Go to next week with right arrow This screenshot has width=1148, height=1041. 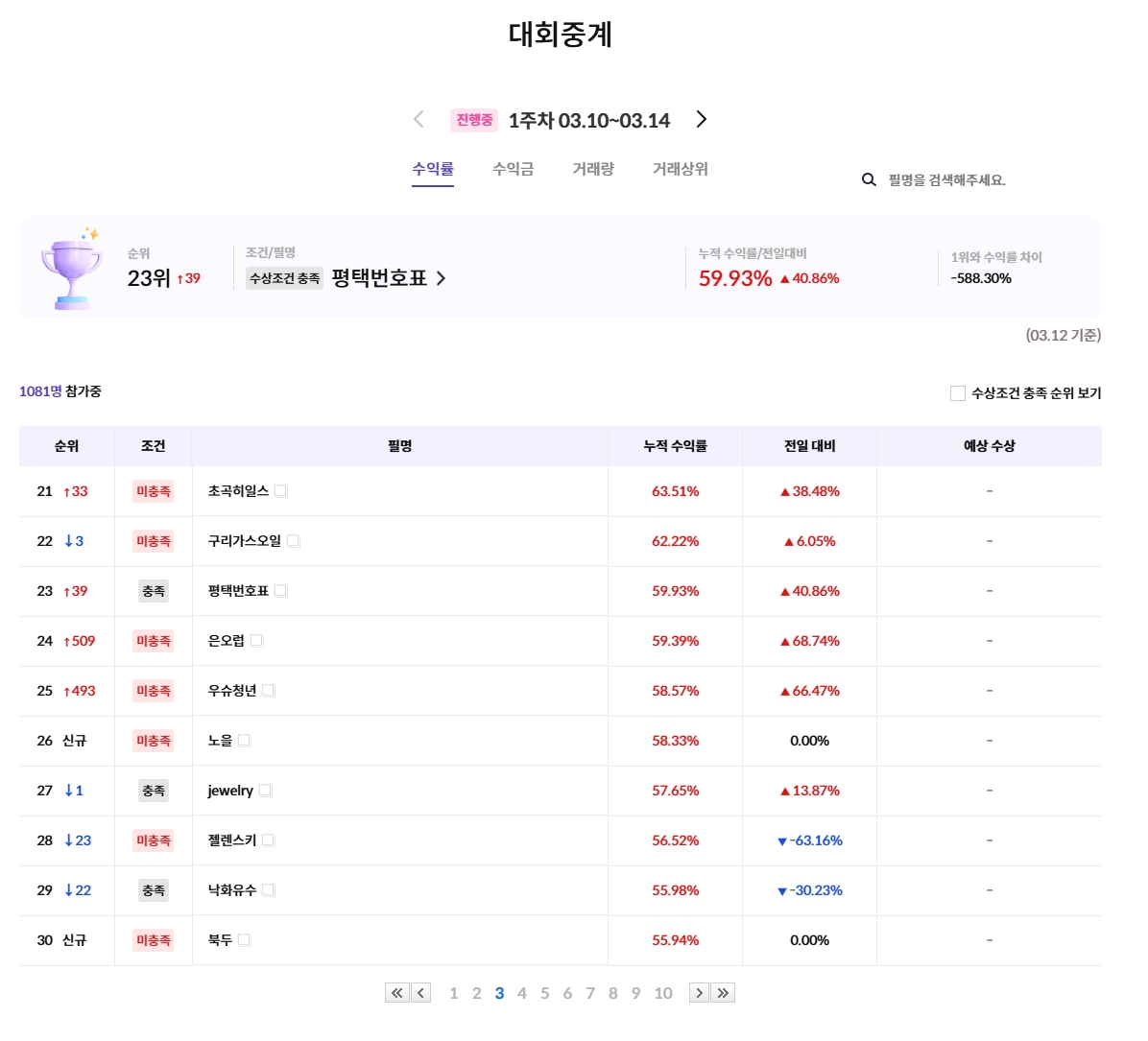pyautogui.click(x=702, y=119)
